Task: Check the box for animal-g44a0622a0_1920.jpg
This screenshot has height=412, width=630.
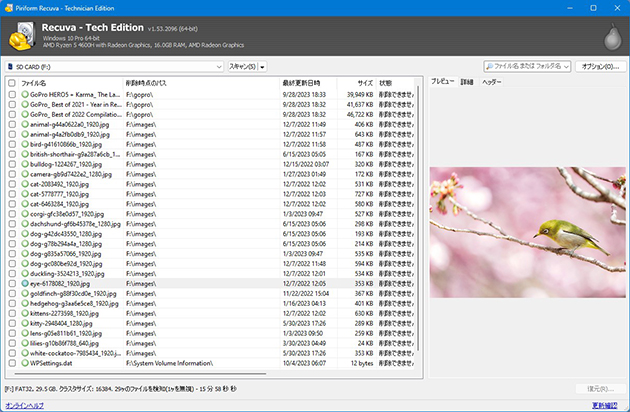Action: [x=12, y=124]
